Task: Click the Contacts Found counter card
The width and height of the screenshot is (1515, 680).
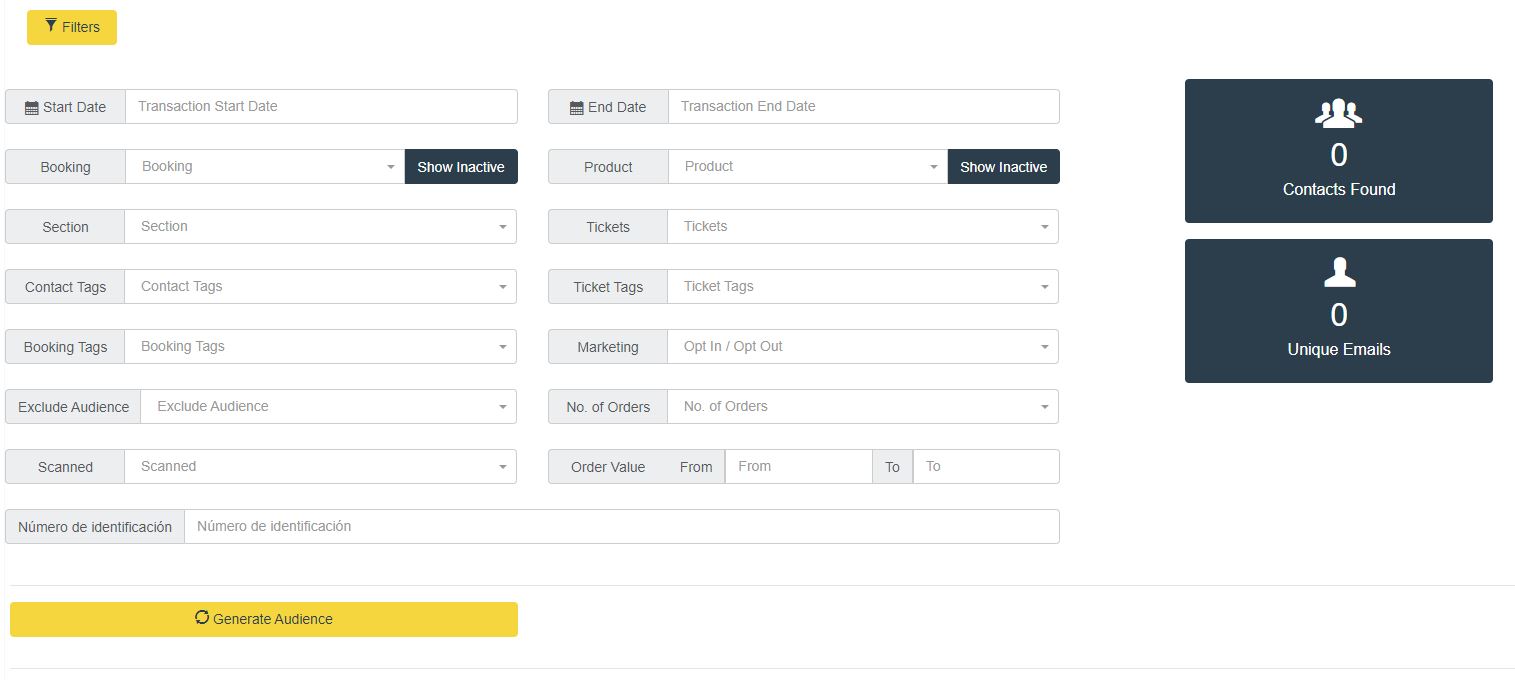Action: tap(1339, 151)
